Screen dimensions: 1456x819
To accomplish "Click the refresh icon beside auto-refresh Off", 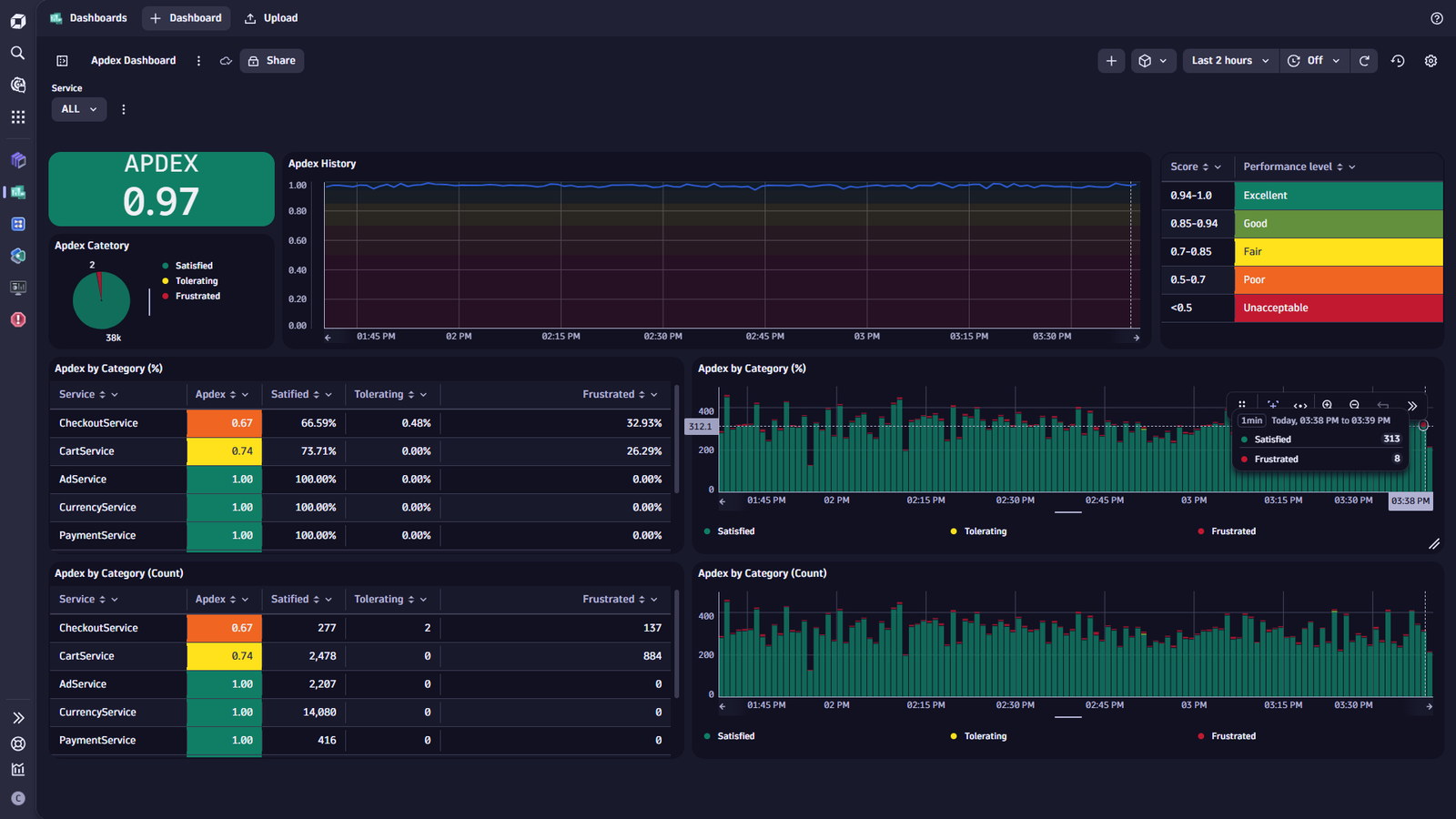I will point(1364,61).
